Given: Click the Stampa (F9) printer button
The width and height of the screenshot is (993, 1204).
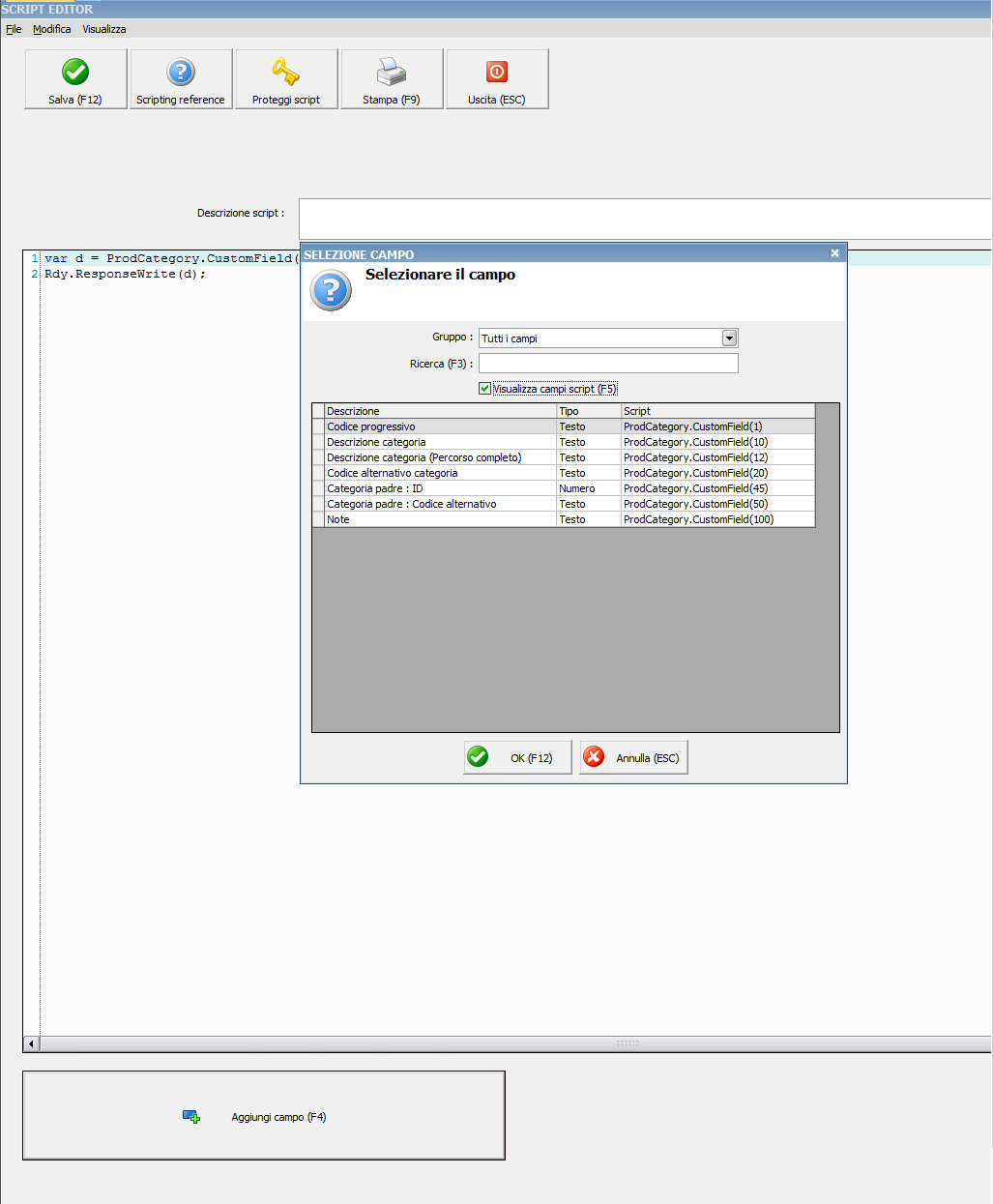Looking at the screenshot, I should tap(392, 79).
